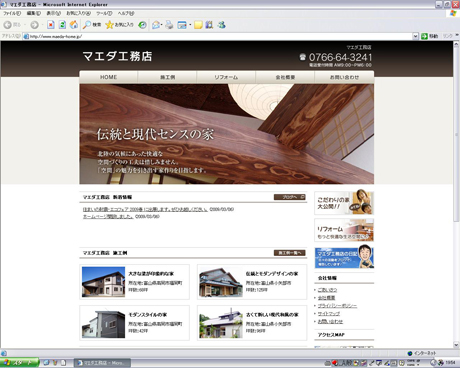Click the Refresh page icon
The image size is (460, 368).
(x=62, y=25)
